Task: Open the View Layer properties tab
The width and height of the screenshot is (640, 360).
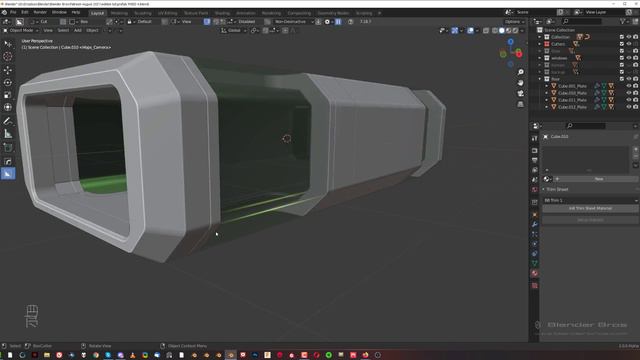Action: click(x=534, y=170)
